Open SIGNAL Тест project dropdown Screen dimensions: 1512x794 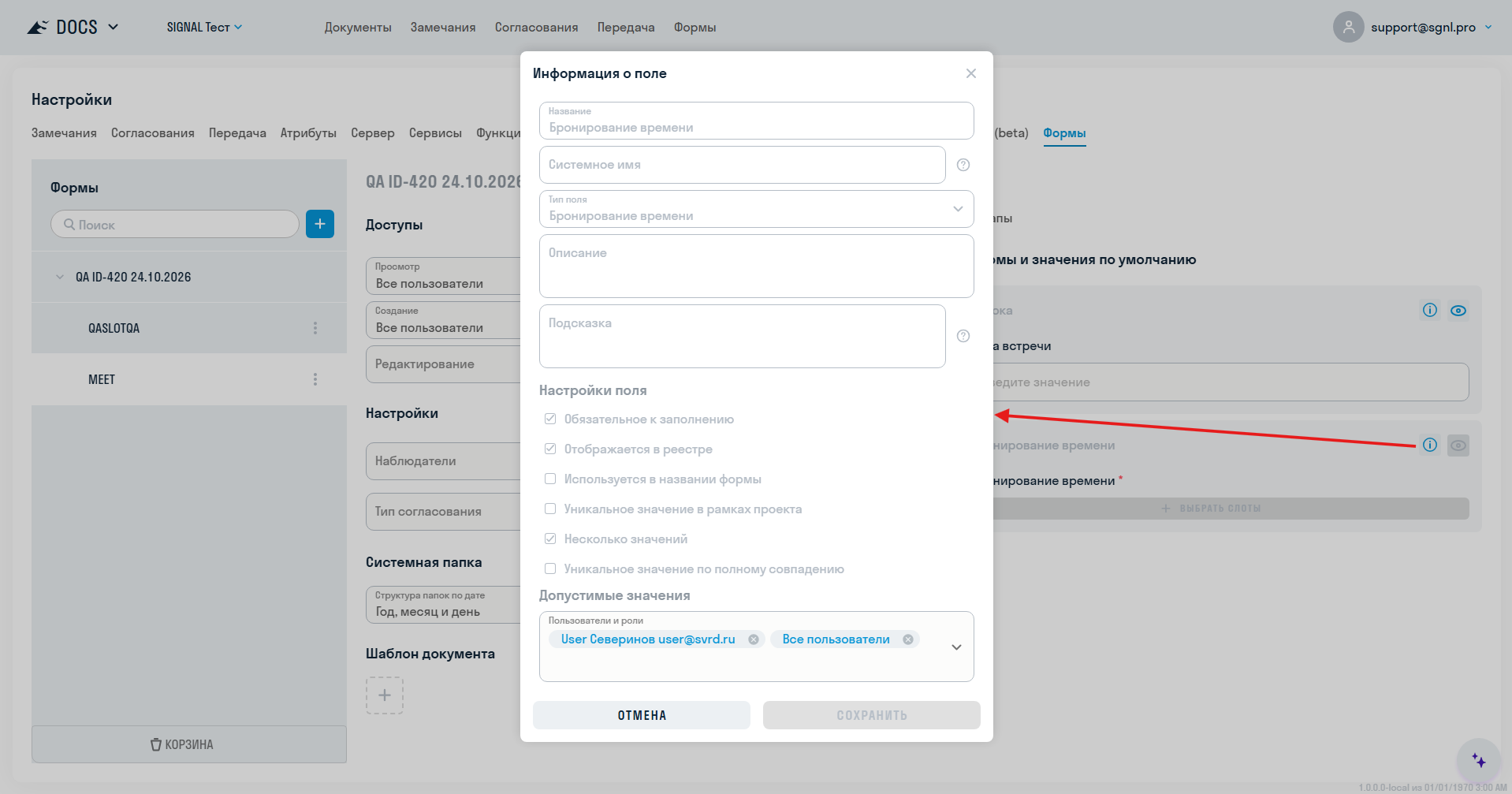(x=204, y=27)
